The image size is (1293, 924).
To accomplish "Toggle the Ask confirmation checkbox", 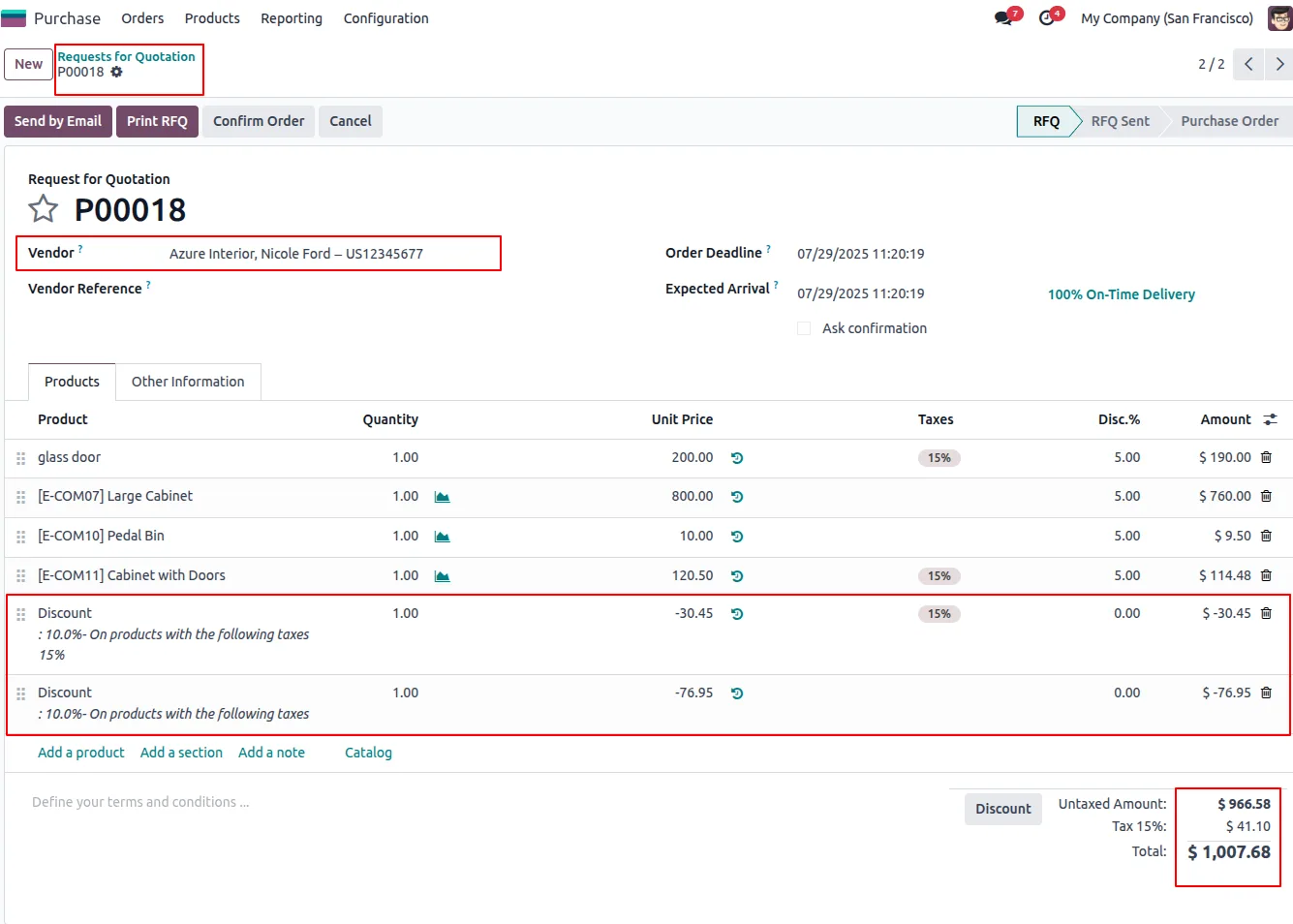I will tap(804, 328).
